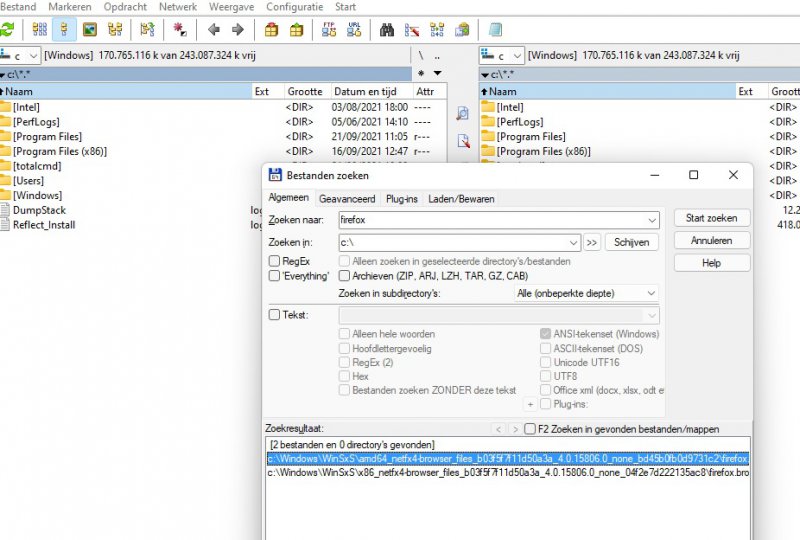This screenshot has height=540, width=800.
Task: Click the thumbnail view toolbar icon
Action: (90, 30)
